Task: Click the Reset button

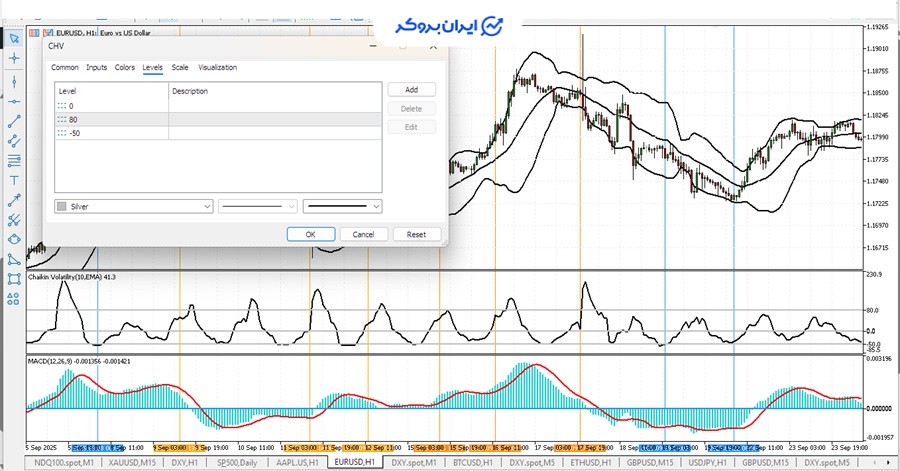Action: click(416, 234)
